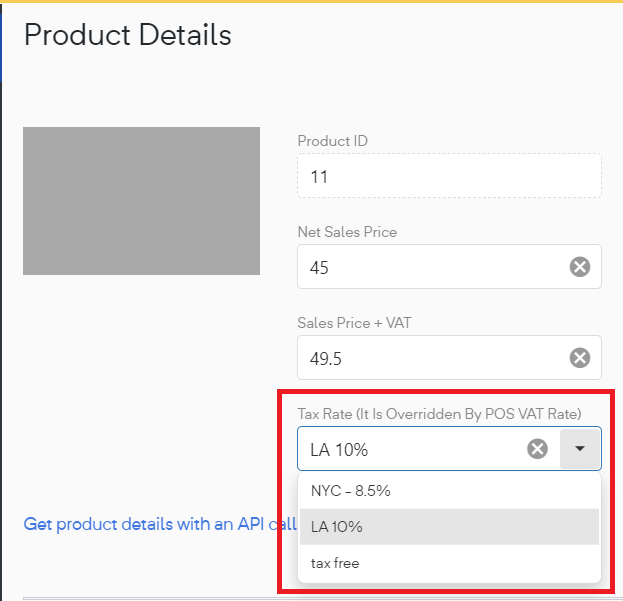The image size is (623, 601).
Task: Click the Net Sales Price label
Action: click(347, 232)
